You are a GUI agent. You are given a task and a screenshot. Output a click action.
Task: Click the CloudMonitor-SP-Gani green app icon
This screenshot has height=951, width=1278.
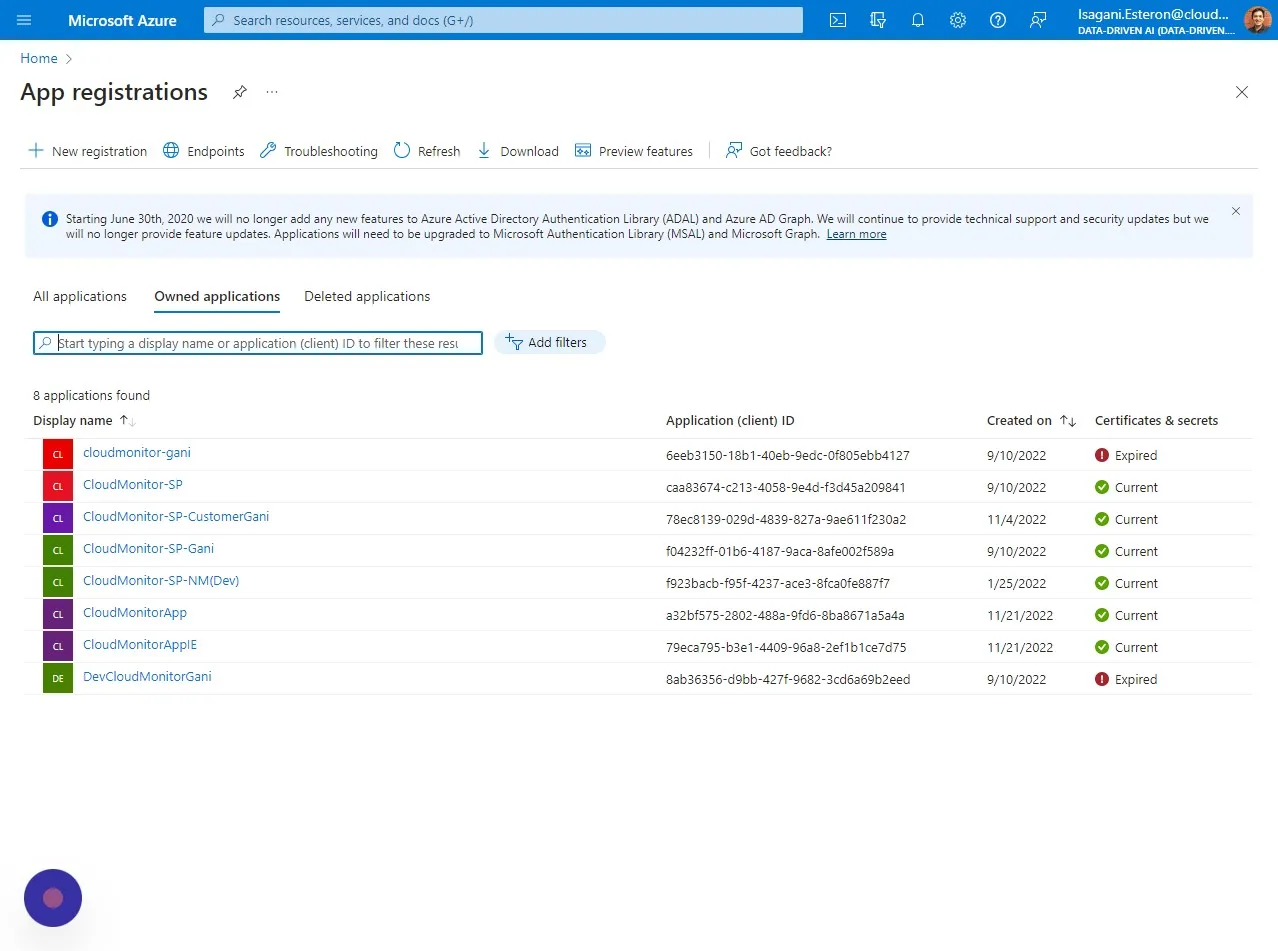[x=58, y=550]
